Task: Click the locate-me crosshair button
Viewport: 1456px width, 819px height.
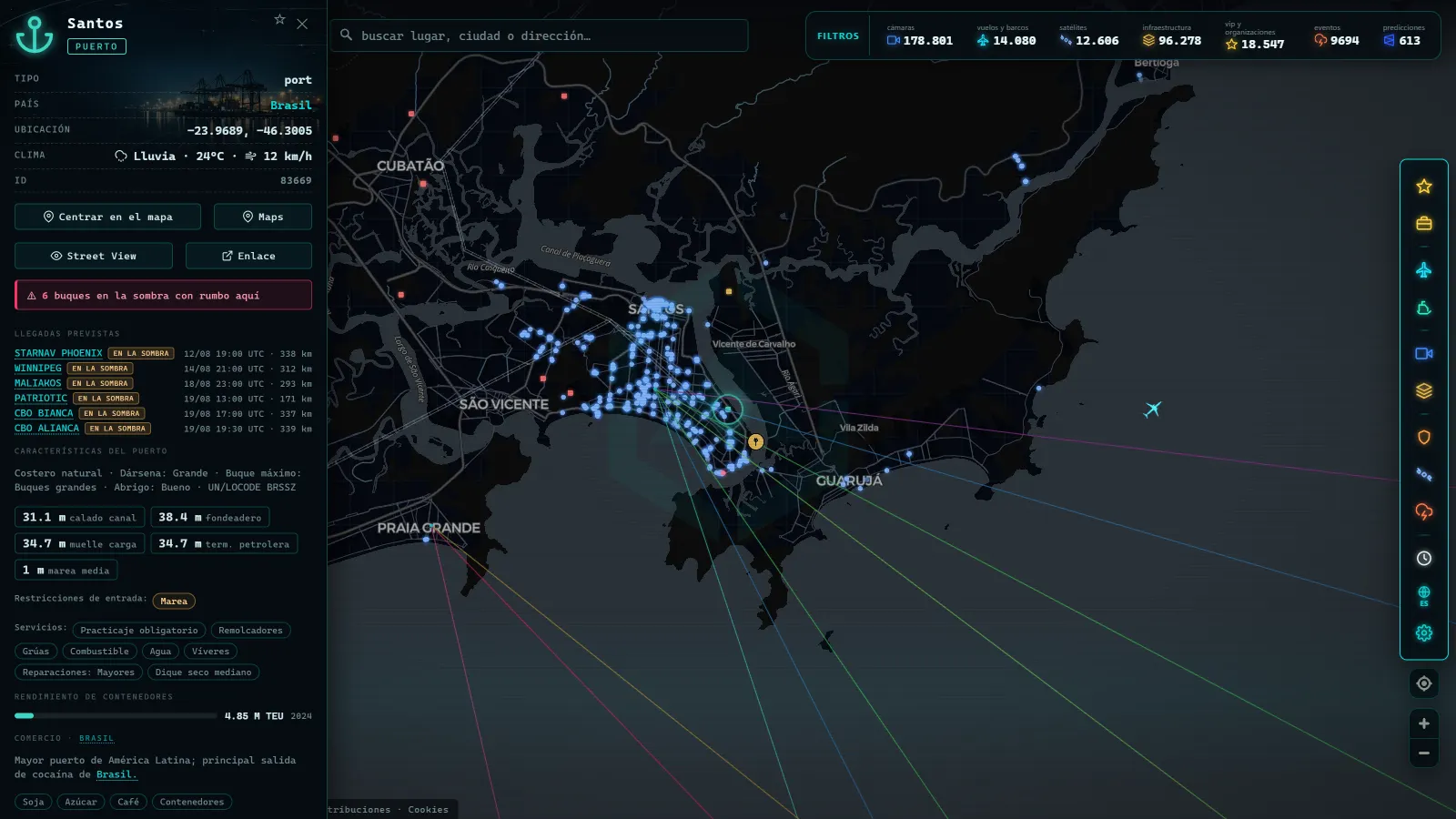Action: tap(1424, 683)
